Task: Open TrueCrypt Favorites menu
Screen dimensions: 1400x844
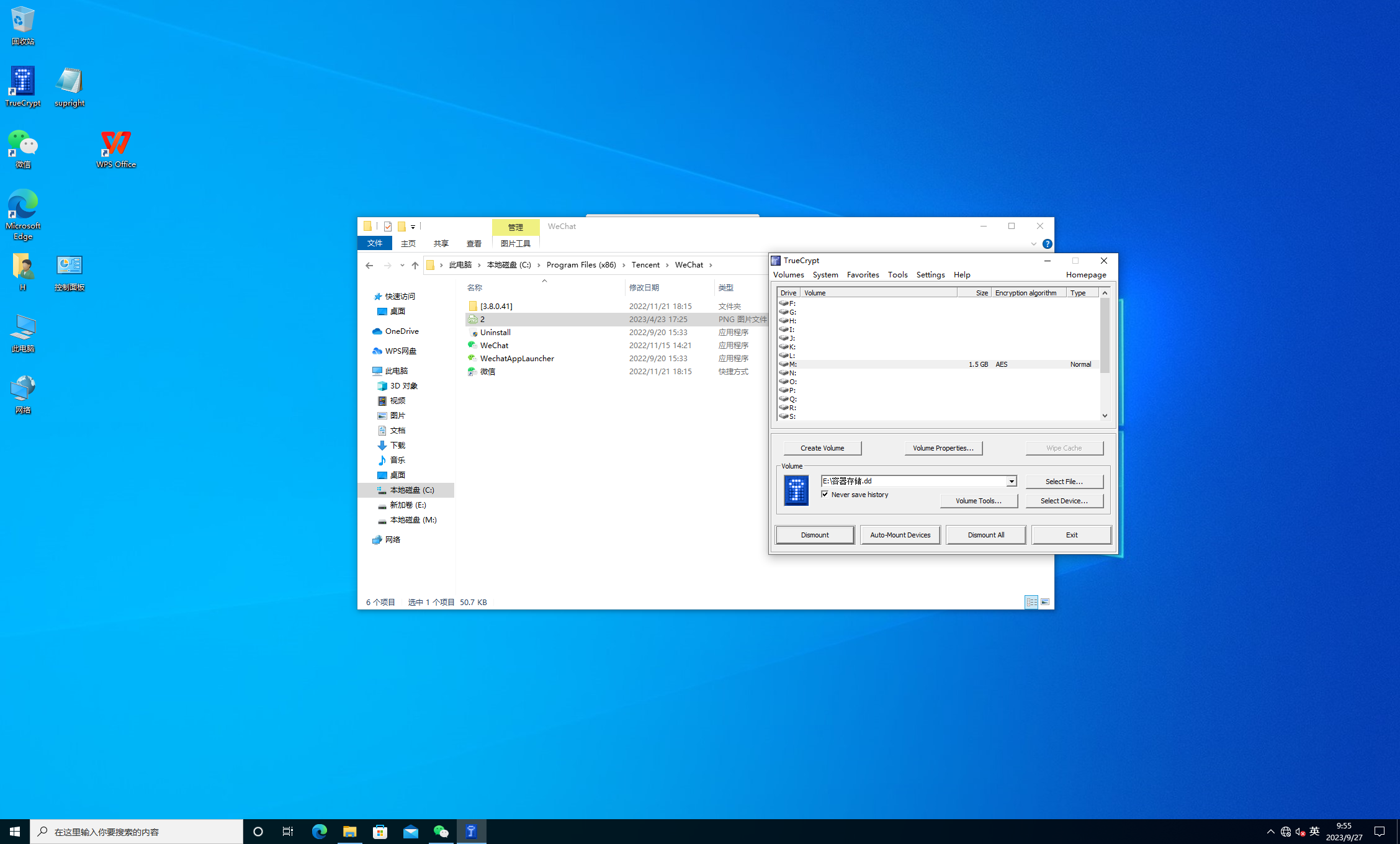Action: [863, 275]
